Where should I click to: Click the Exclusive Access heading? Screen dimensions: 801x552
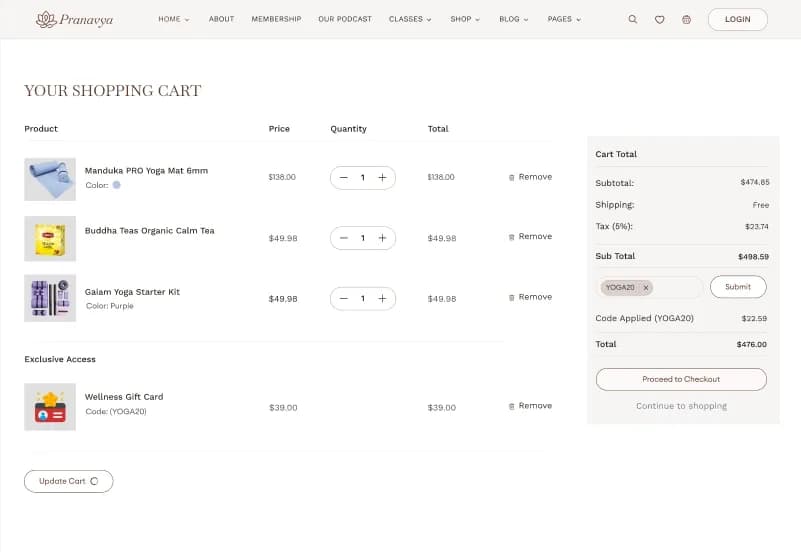coord(60,359)
